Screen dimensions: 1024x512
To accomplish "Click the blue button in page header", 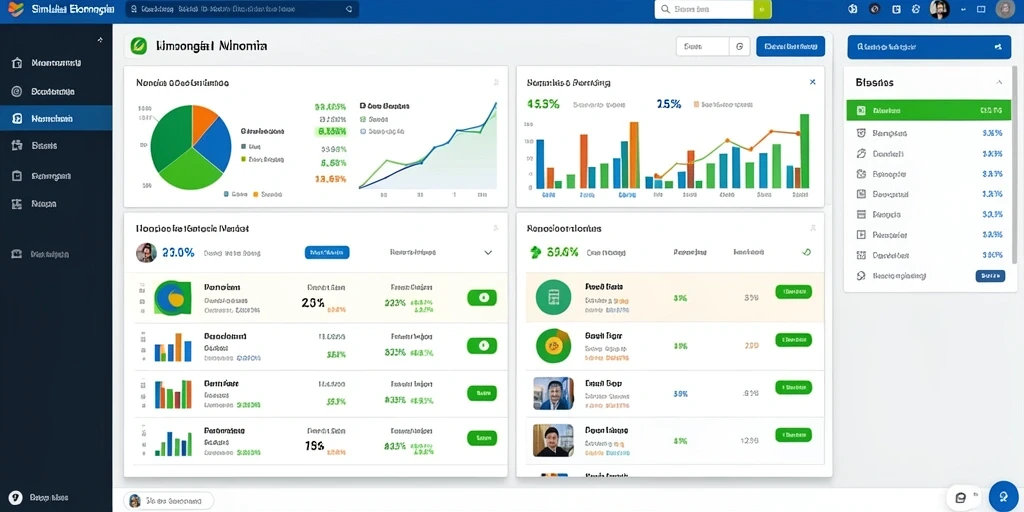I will [790, 46].
